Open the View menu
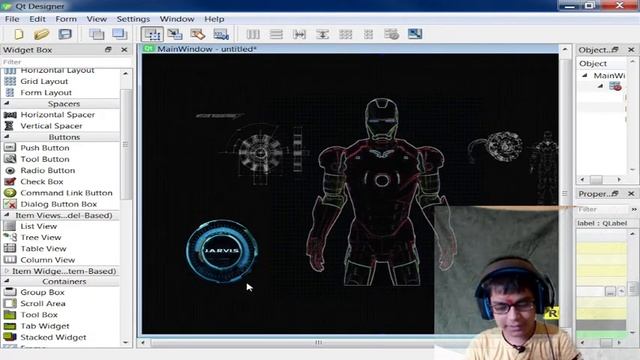The height and width of the screenshot is (360, 640). (x=96, y=19)
